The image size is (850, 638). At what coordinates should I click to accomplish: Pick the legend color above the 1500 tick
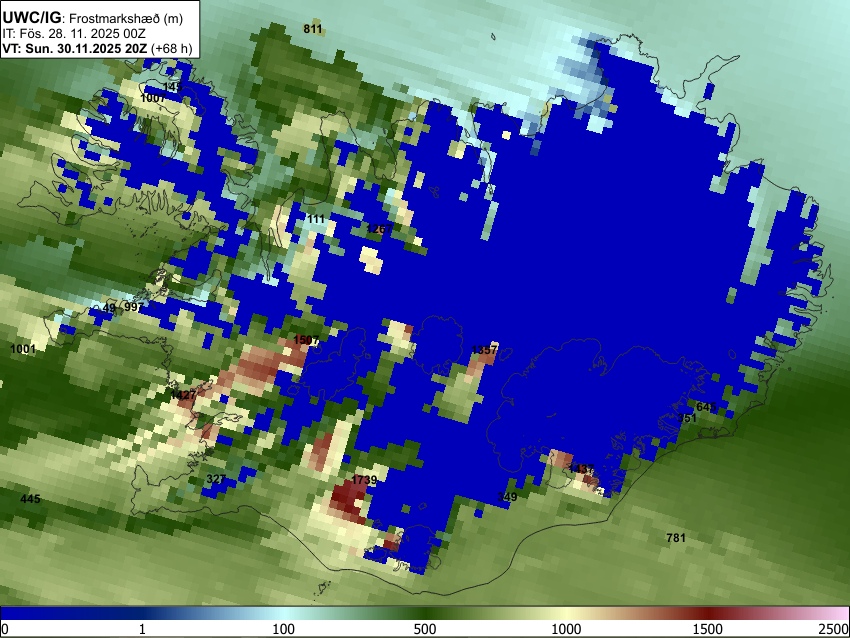click(708, 613)
